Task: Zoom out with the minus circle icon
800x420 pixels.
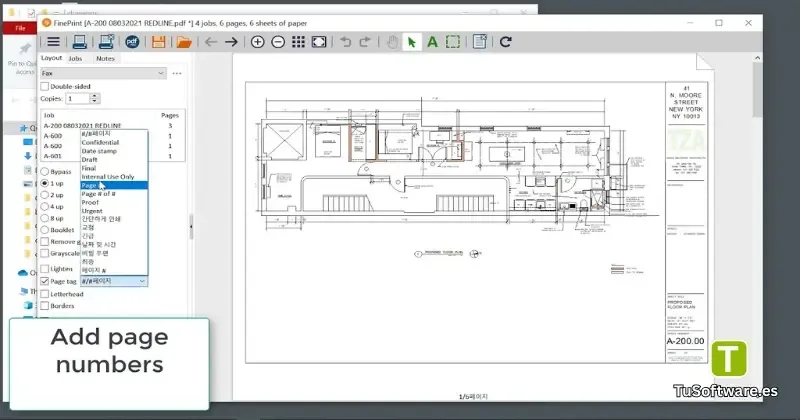Action: [278, 42]
